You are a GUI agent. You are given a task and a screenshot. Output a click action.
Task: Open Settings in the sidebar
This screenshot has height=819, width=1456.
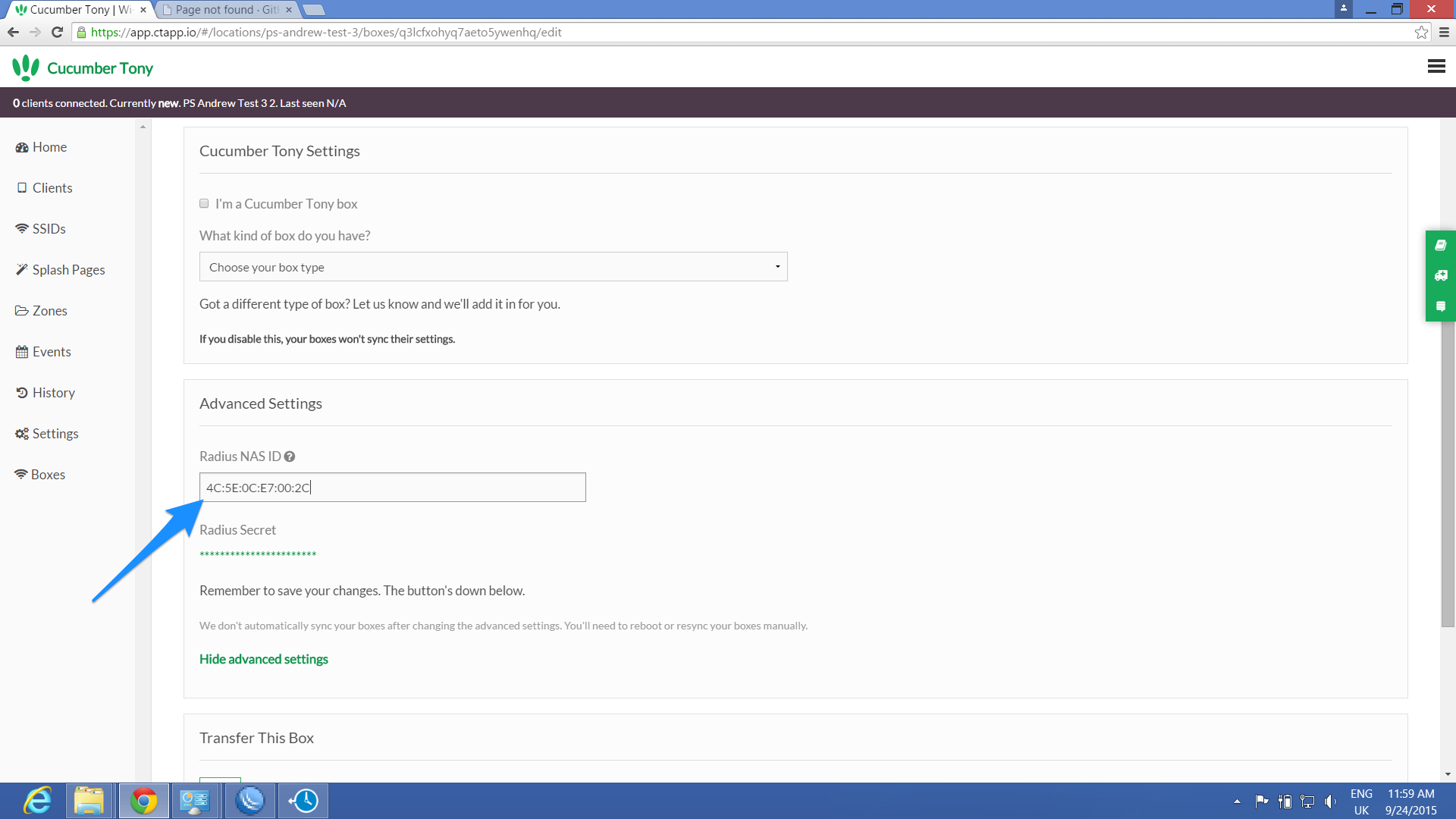tap(47, 434)
